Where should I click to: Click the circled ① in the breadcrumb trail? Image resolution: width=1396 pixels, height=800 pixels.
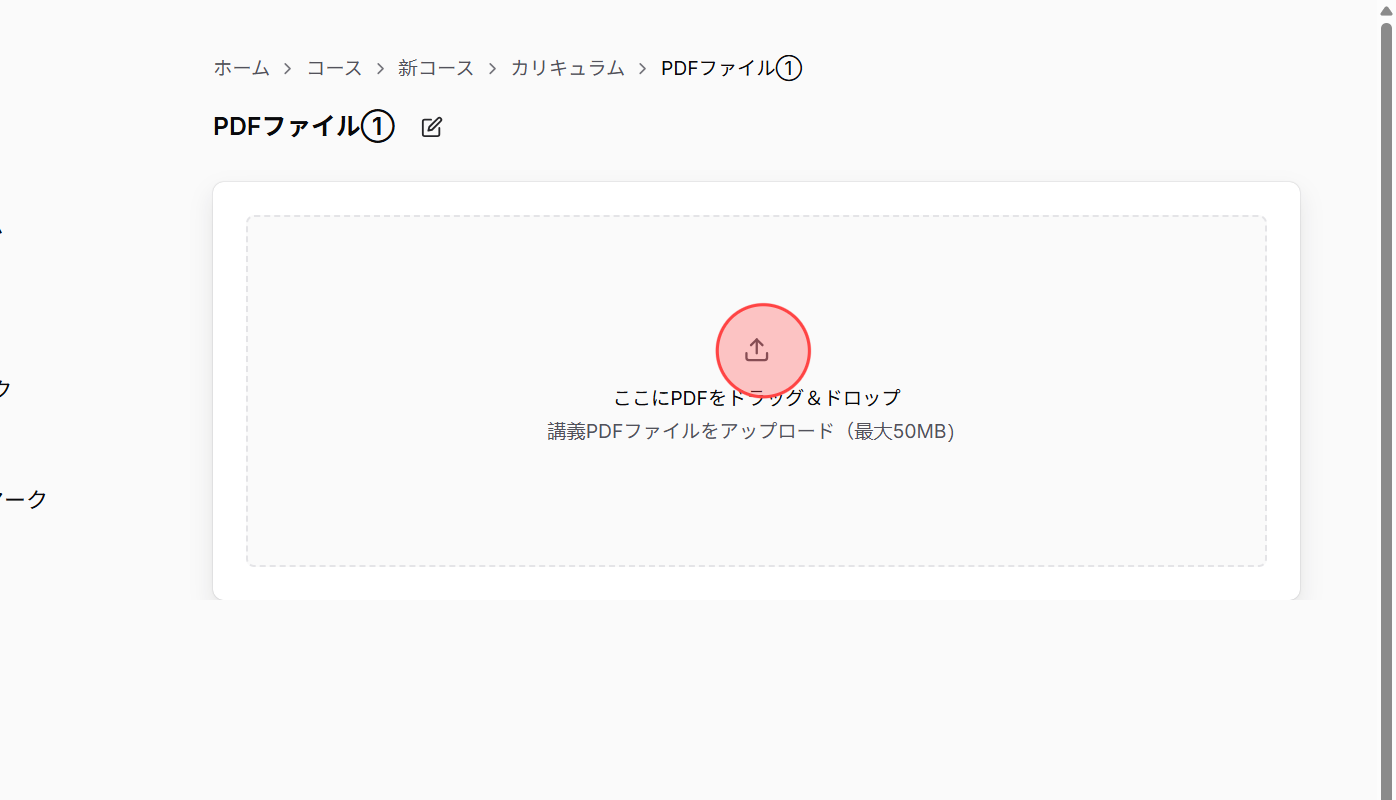pyautogui.click(x=790, y=68)
